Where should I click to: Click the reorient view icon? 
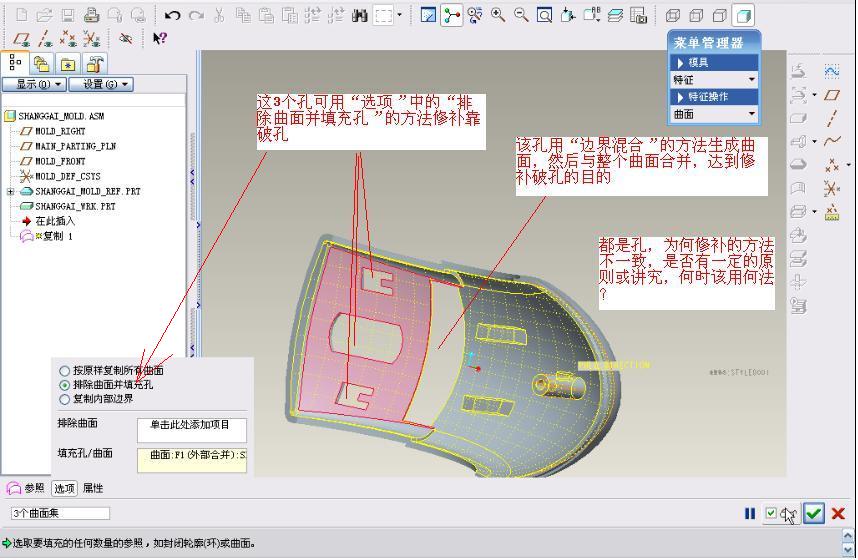click(x=568, y=15)
